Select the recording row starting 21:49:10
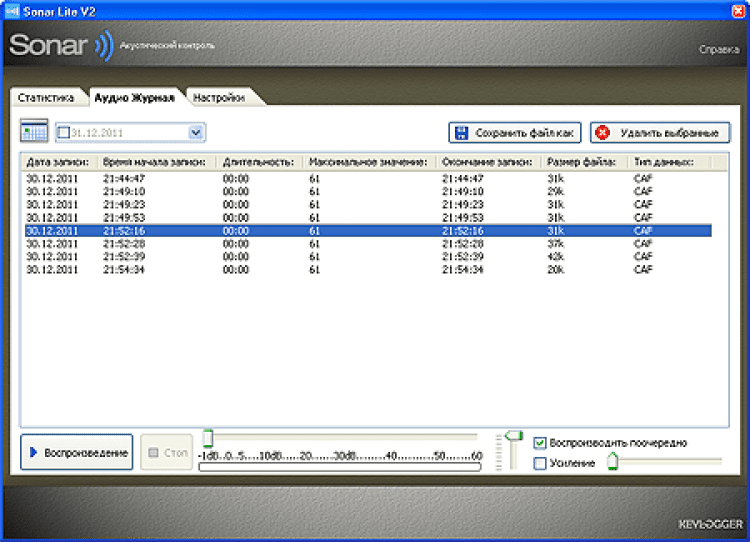Viewport: 750px width, 542px height. (368, 191)
